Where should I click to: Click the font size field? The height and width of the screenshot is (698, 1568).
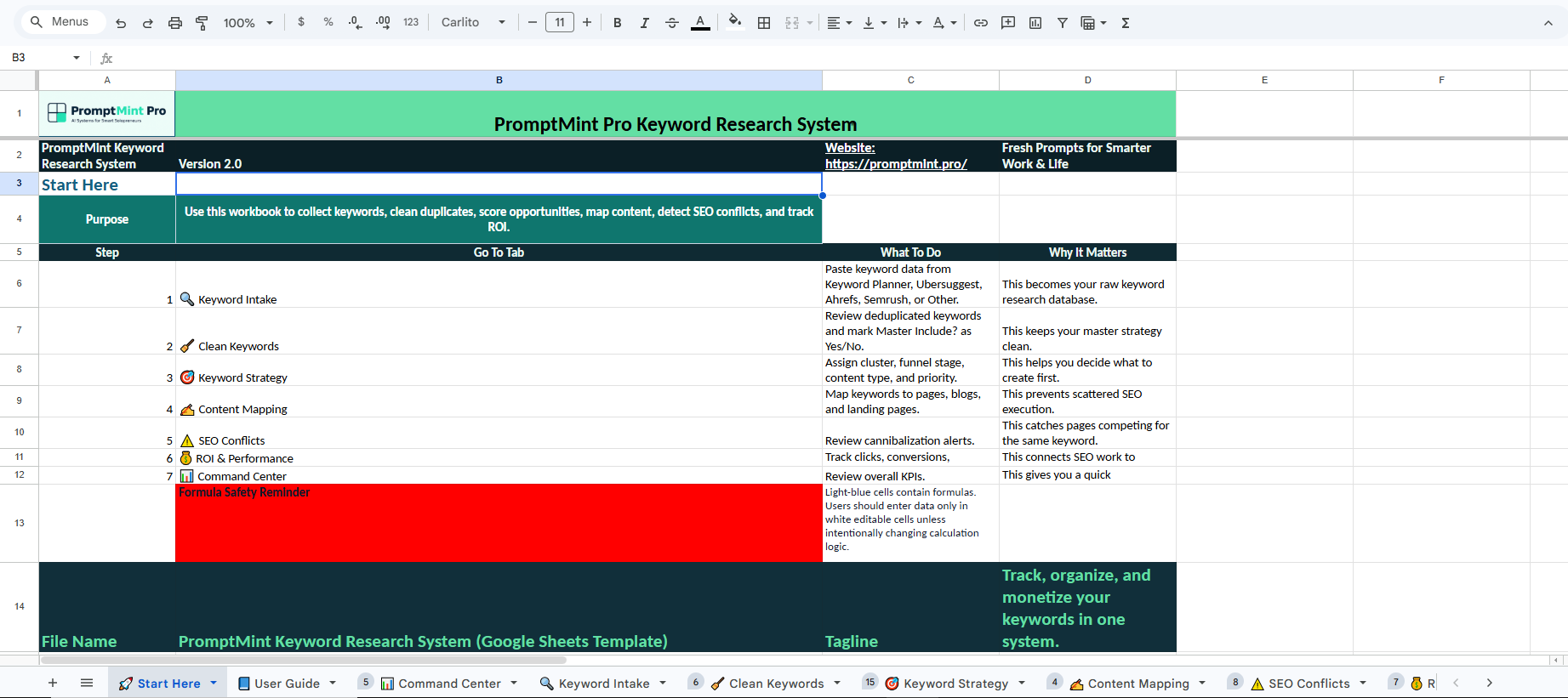[560, 22]
